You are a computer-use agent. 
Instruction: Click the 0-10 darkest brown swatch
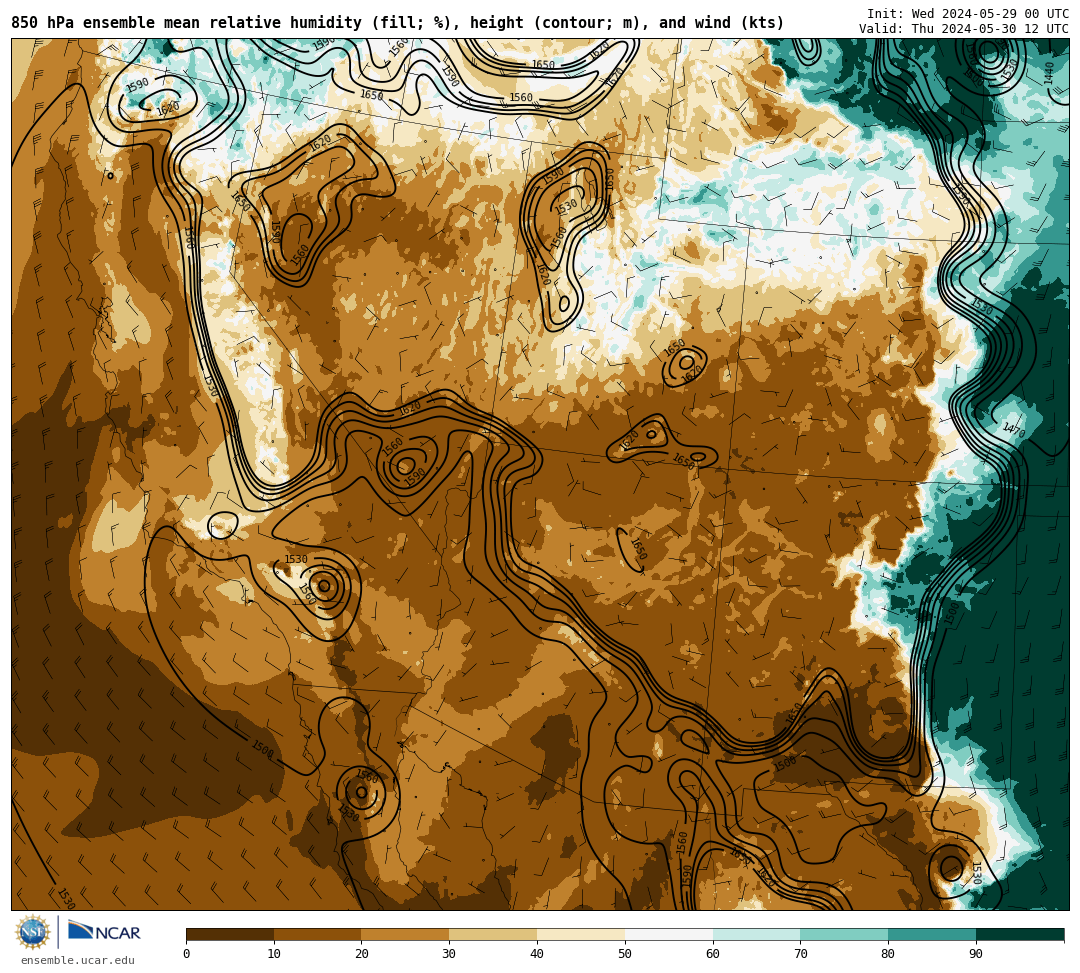[x=230, y=934]
